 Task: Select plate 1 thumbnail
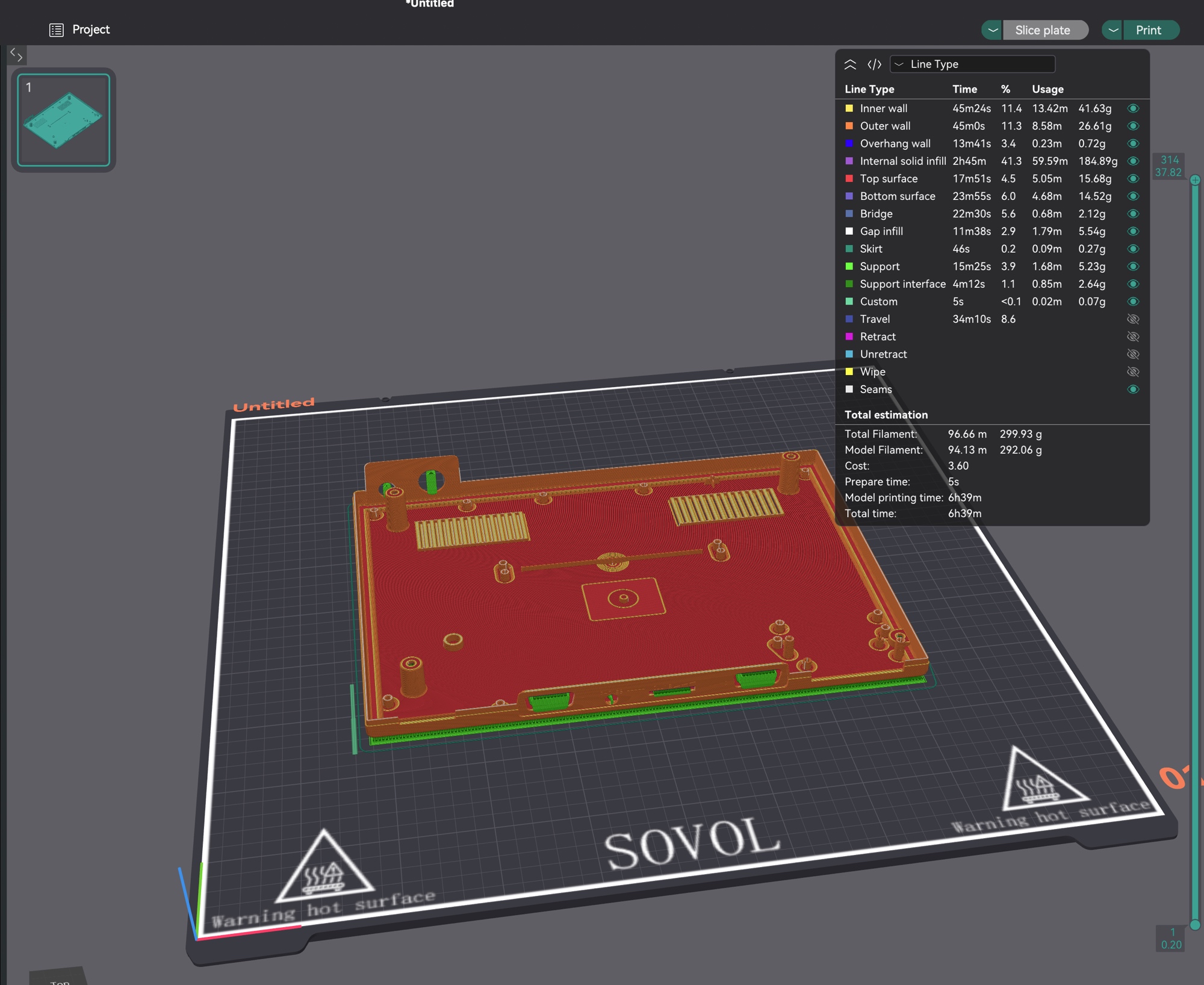[x=63, y=120]
